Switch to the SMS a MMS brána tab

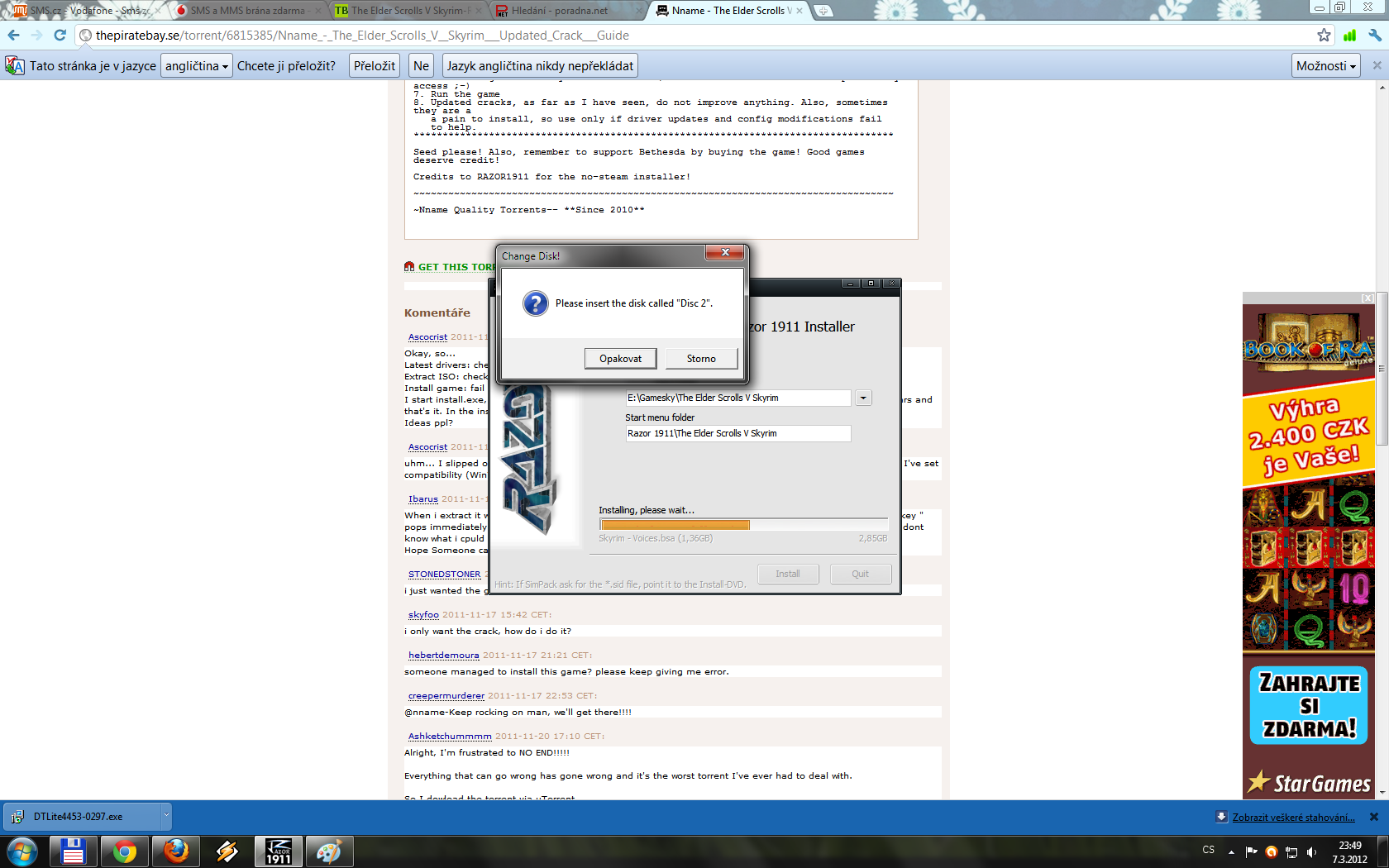[246, 11]
